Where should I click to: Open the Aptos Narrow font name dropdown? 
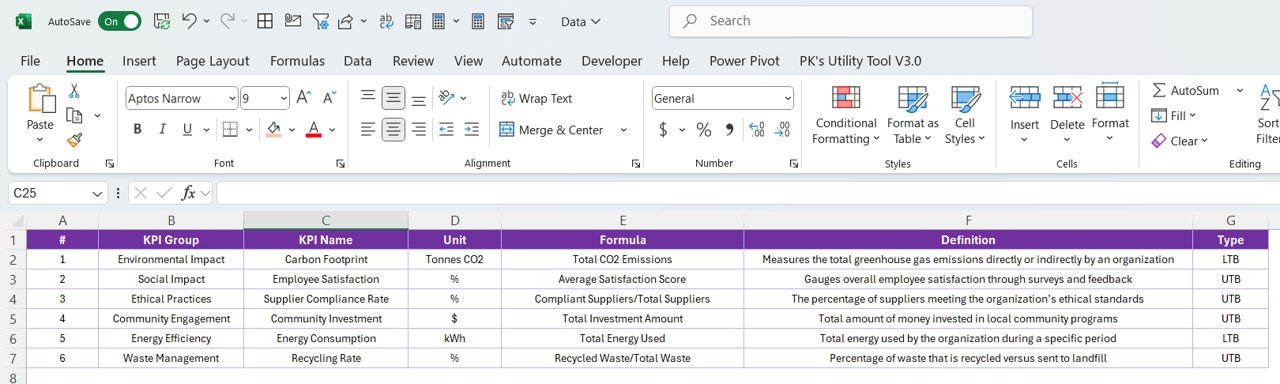click(x=232, y=98)
